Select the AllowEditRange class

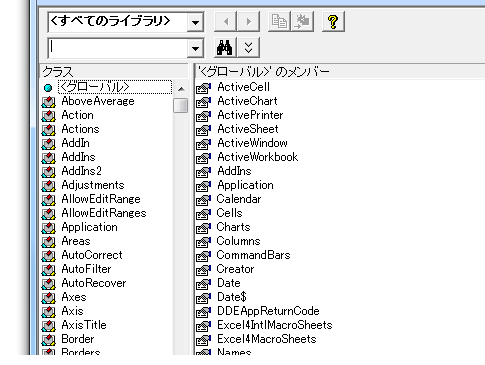pyautogui.click(x=101, y=199)
